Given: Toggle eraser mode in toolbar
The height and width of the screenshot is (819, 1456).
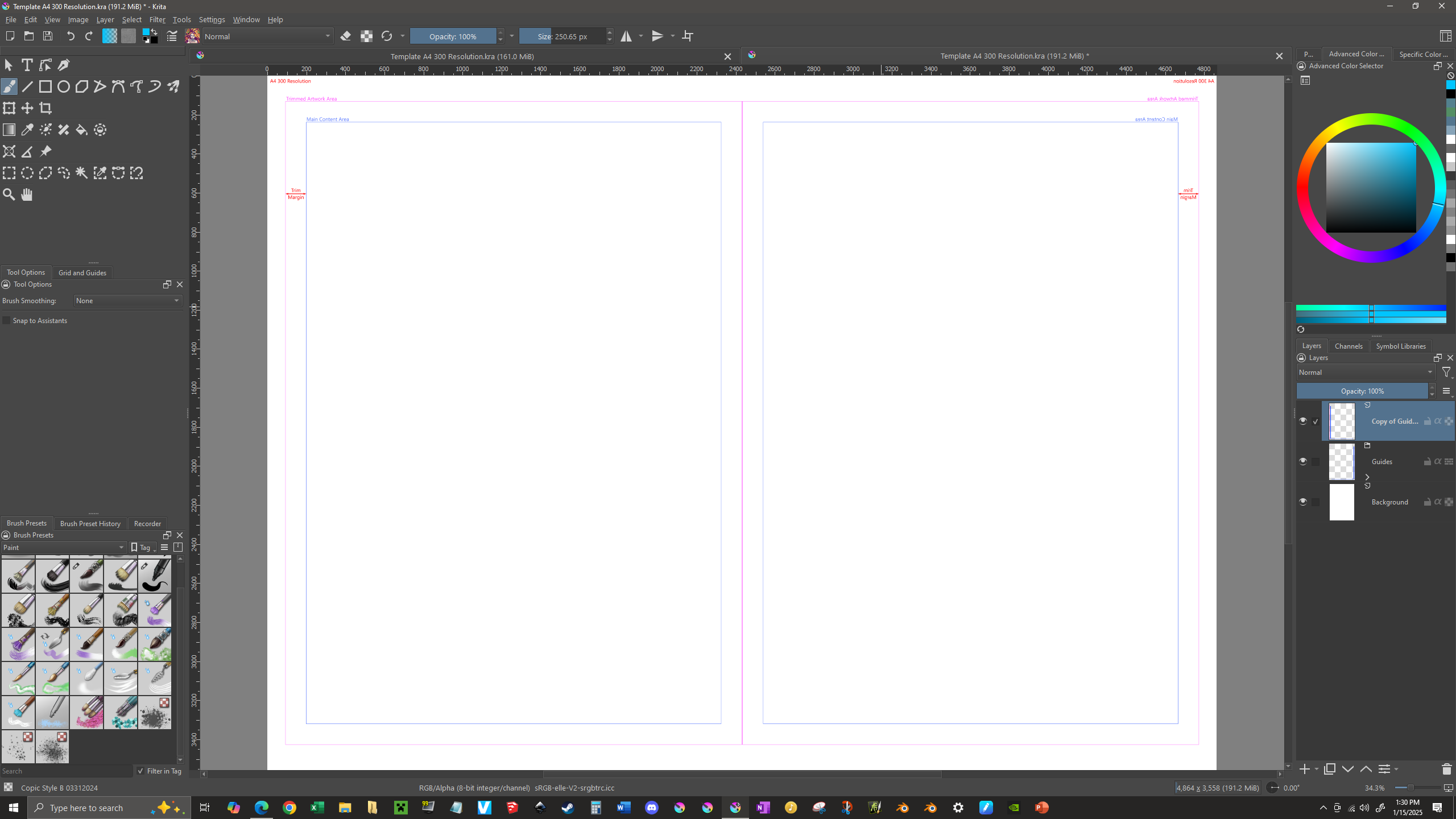Looking at the screenshot, I should pyautogui.click(x=345, y=36).
